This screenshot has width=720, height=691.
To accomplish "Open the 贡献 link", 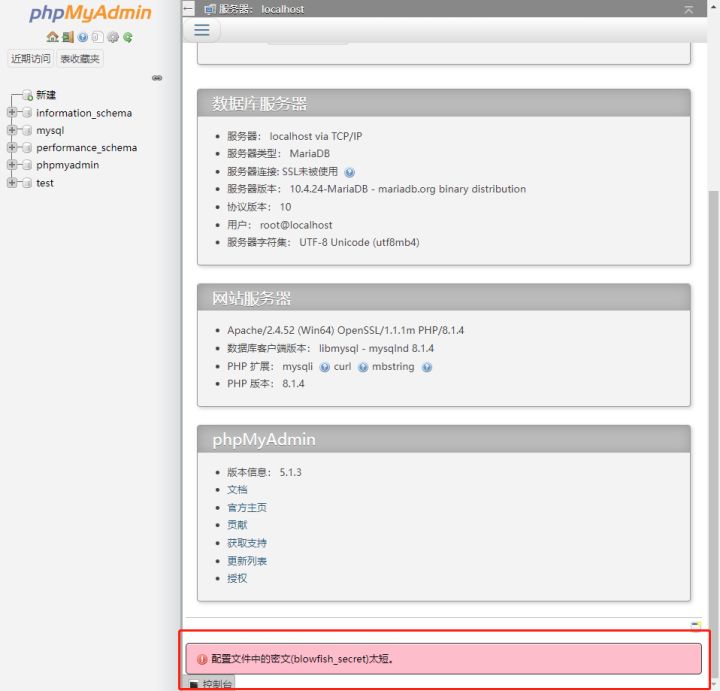I will (x=237, y=525).
